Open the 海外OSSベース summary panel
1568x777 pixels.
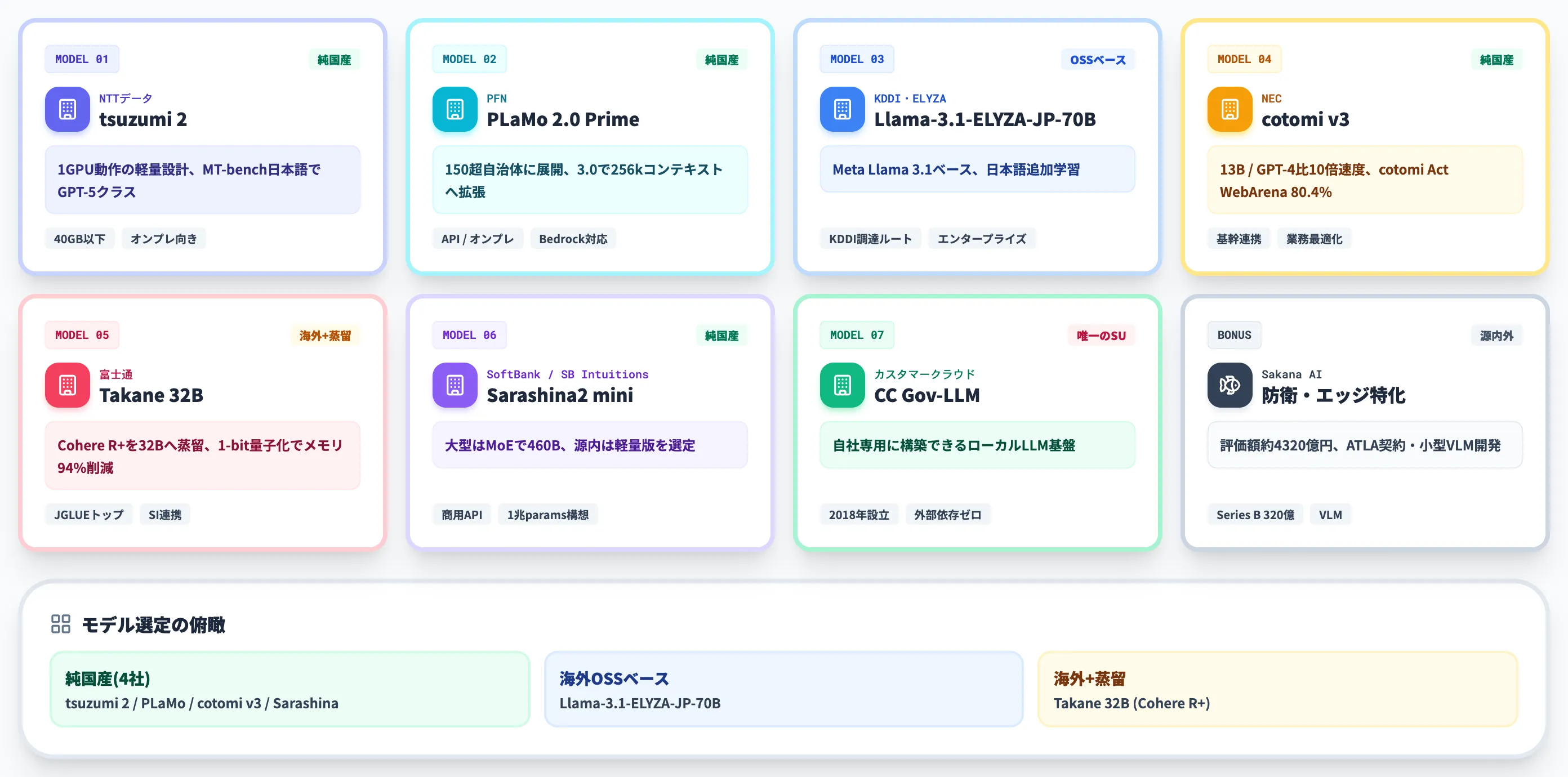click(784, 689)
